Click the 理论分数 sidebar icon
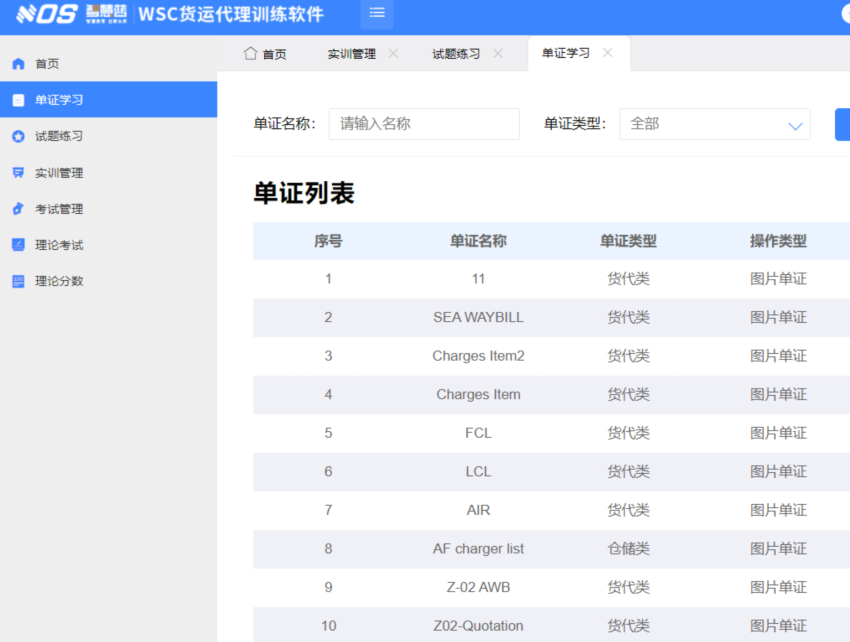 [18, 281]
